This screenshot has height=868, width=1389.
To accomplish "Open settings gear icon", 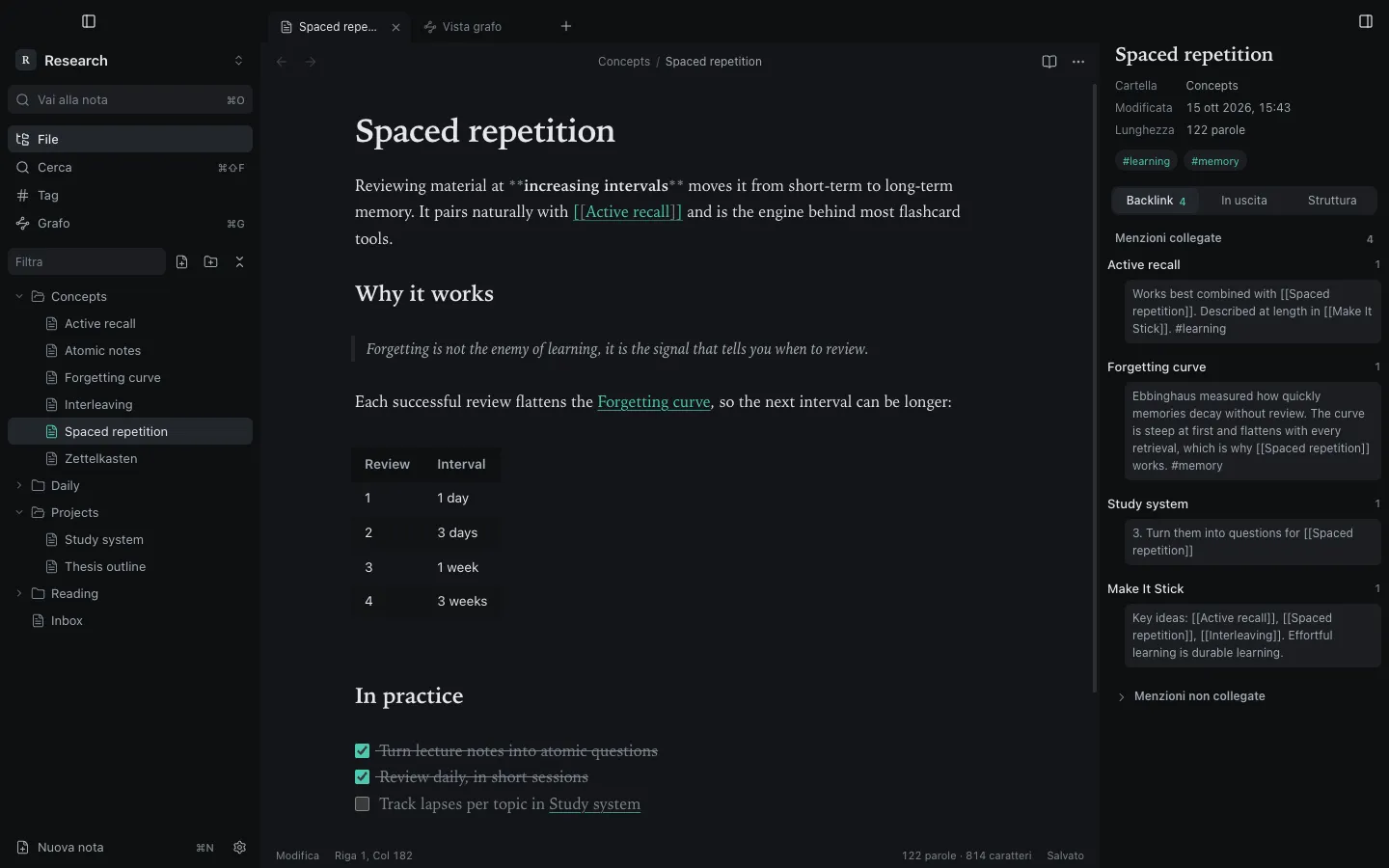I will pos(239,848).
